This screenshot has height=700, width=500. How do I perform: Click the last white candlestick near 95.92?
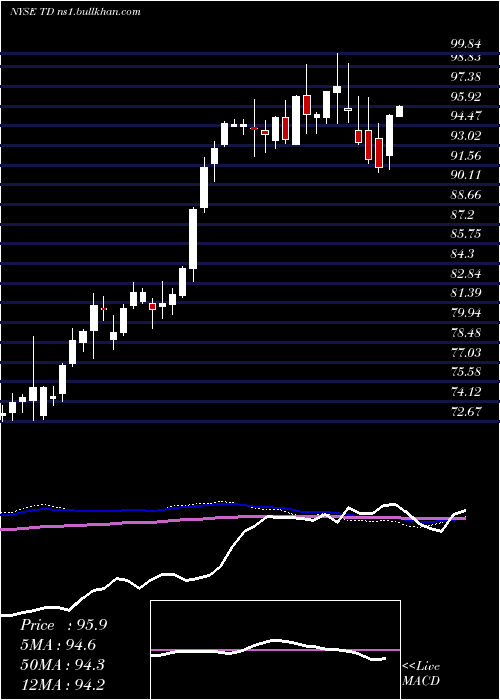click(400, 111)
